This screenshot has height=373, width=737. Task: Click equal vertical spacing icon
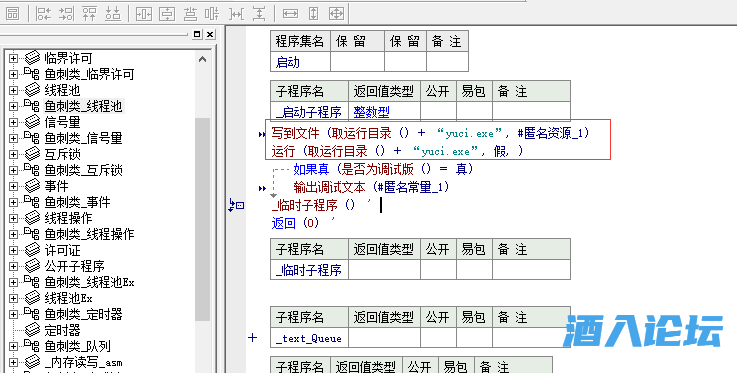click(259, 13)
